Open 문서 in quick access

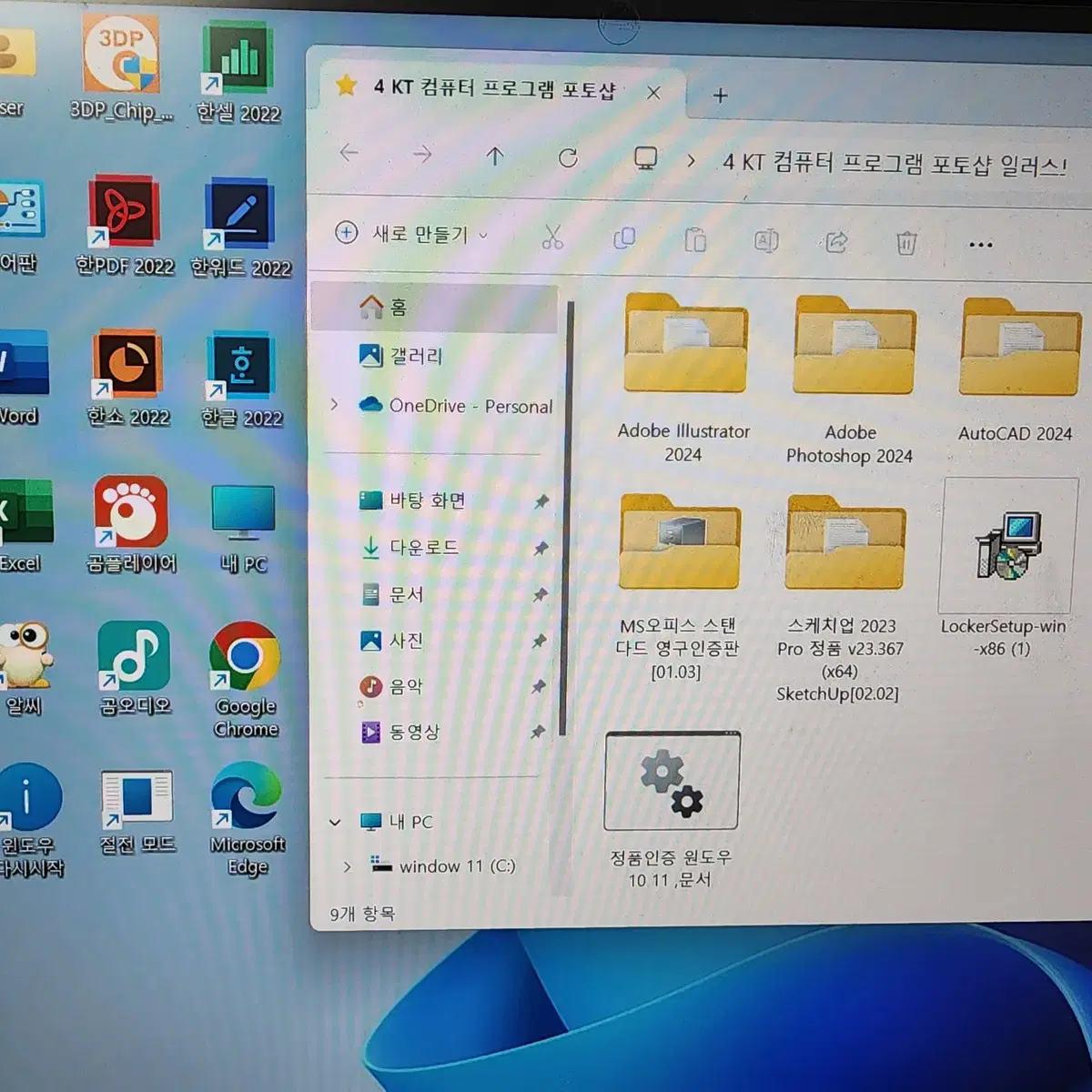393,595
